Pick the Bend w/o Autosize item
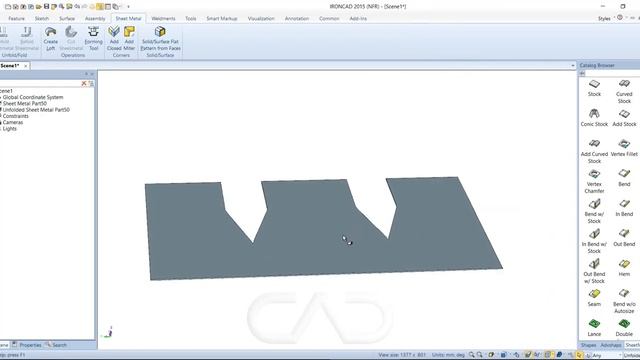The width and height of the screenshot is (640, 360). coord(624,301)
